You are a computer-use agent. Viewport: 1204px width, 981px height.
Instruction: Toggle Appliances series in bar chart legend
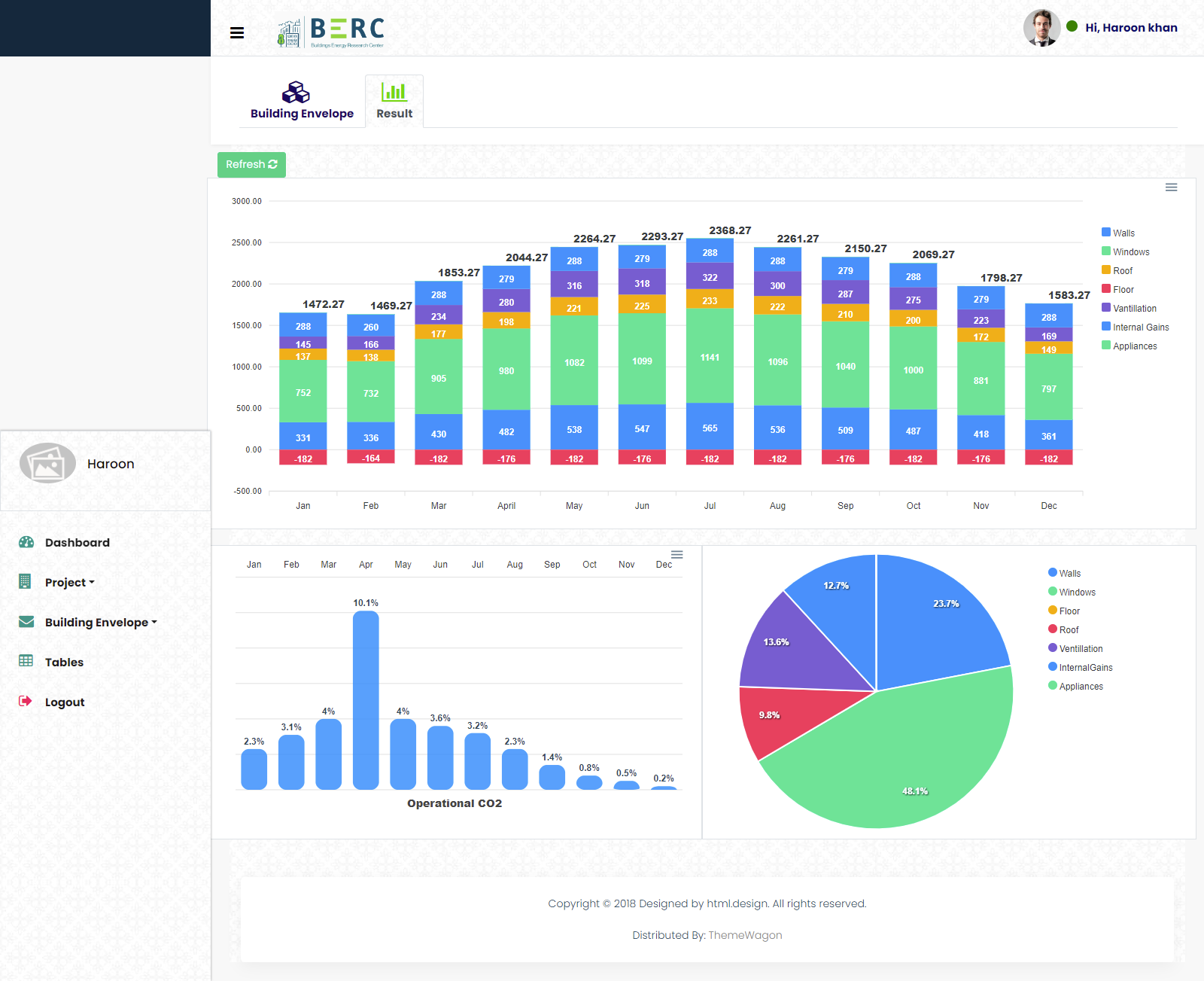(x=1134, y=346)
